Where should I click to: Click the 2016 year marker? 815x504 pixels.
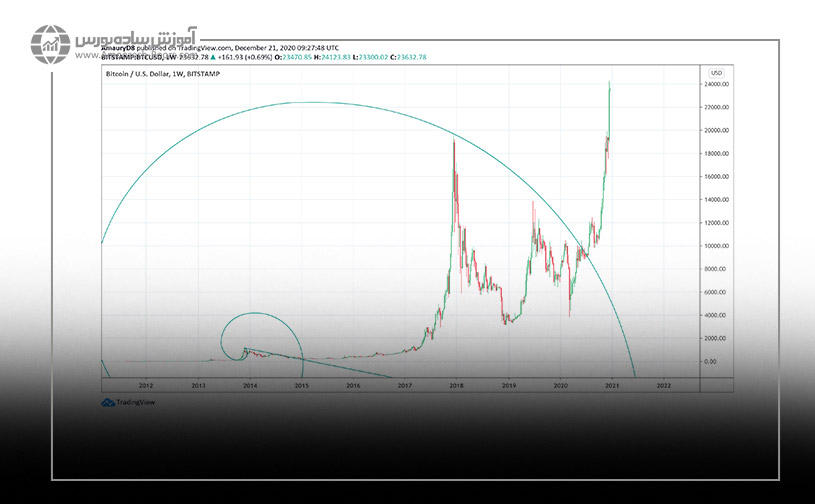click(x=353, y=385)
